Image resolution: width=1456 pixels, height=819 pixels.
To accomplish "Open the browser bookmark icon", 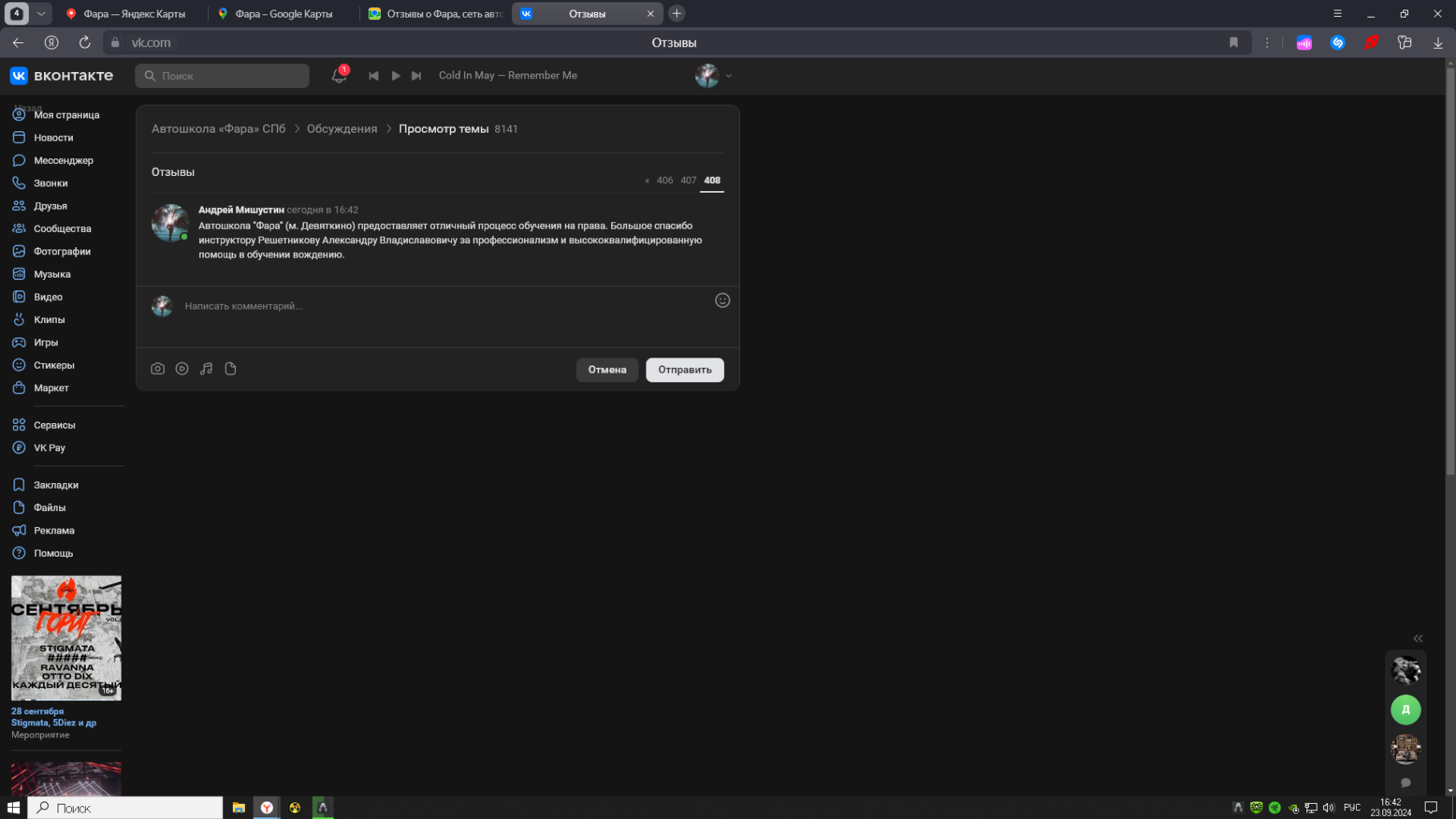I will 1233,42.
